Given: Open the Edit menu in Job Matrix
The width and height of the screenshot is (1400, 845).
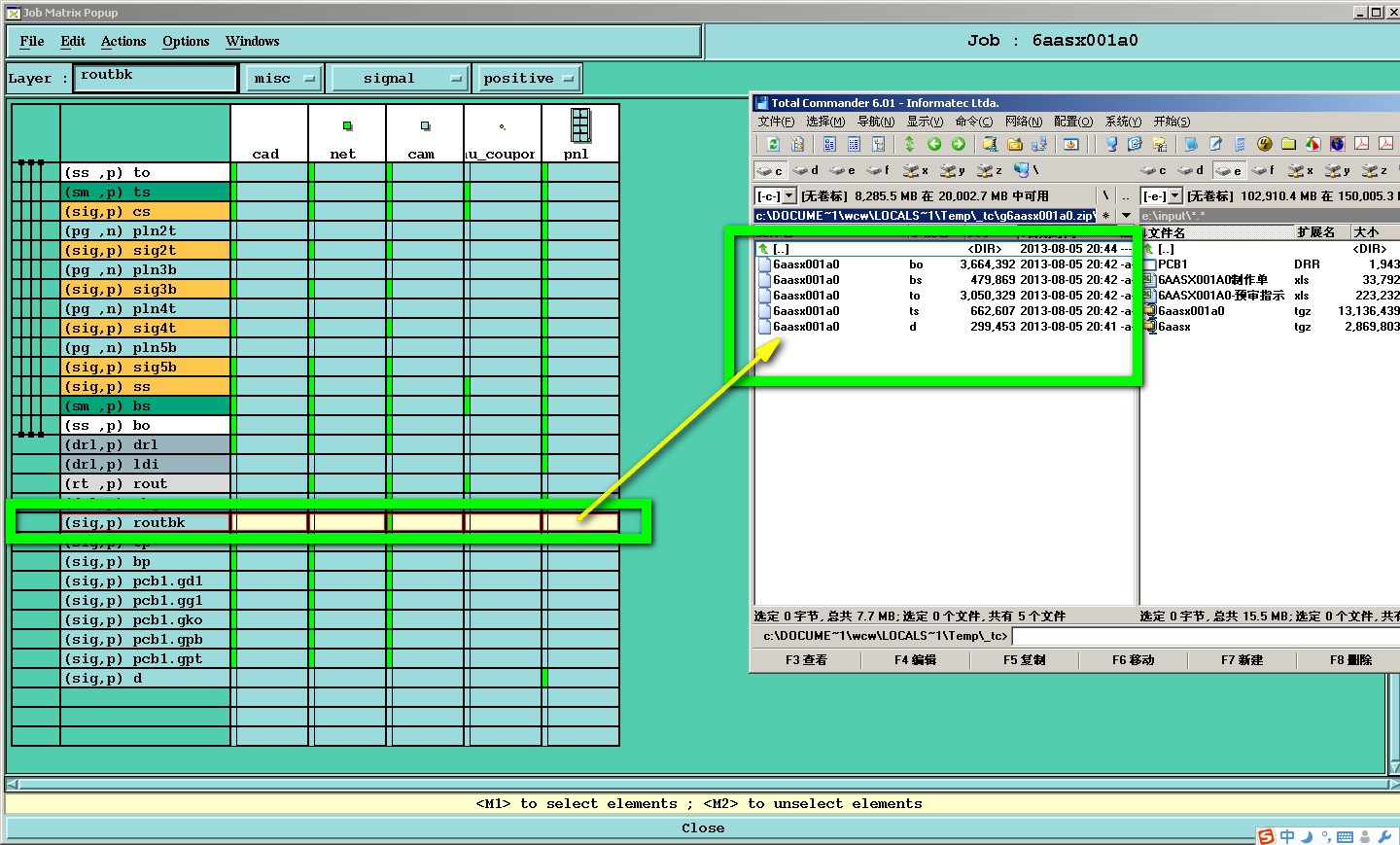Looking at the screenshot, I should coord(73,42).
